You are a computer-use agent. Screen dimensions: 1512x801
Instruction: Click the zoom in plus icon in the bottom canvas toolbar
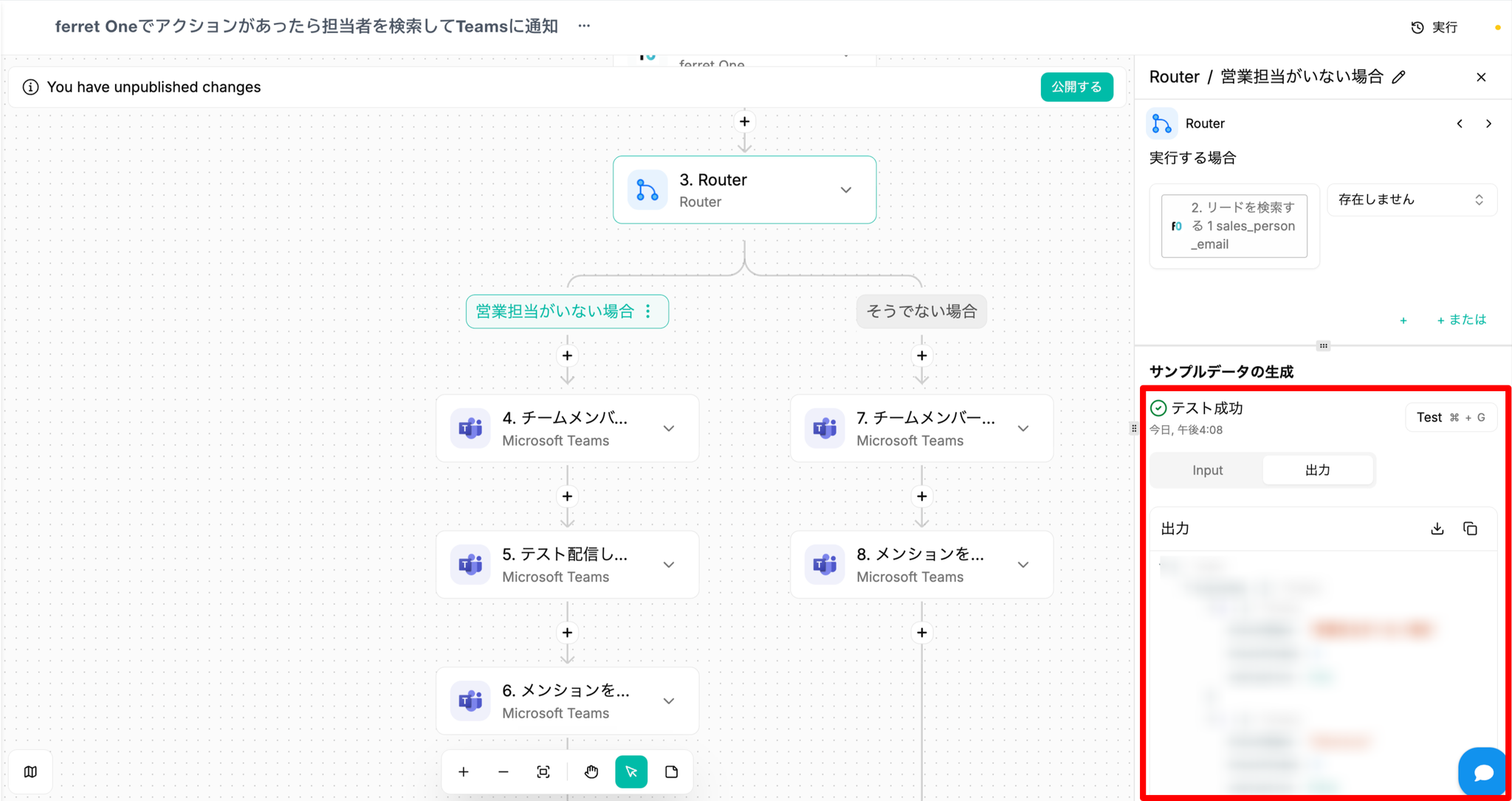464,771
